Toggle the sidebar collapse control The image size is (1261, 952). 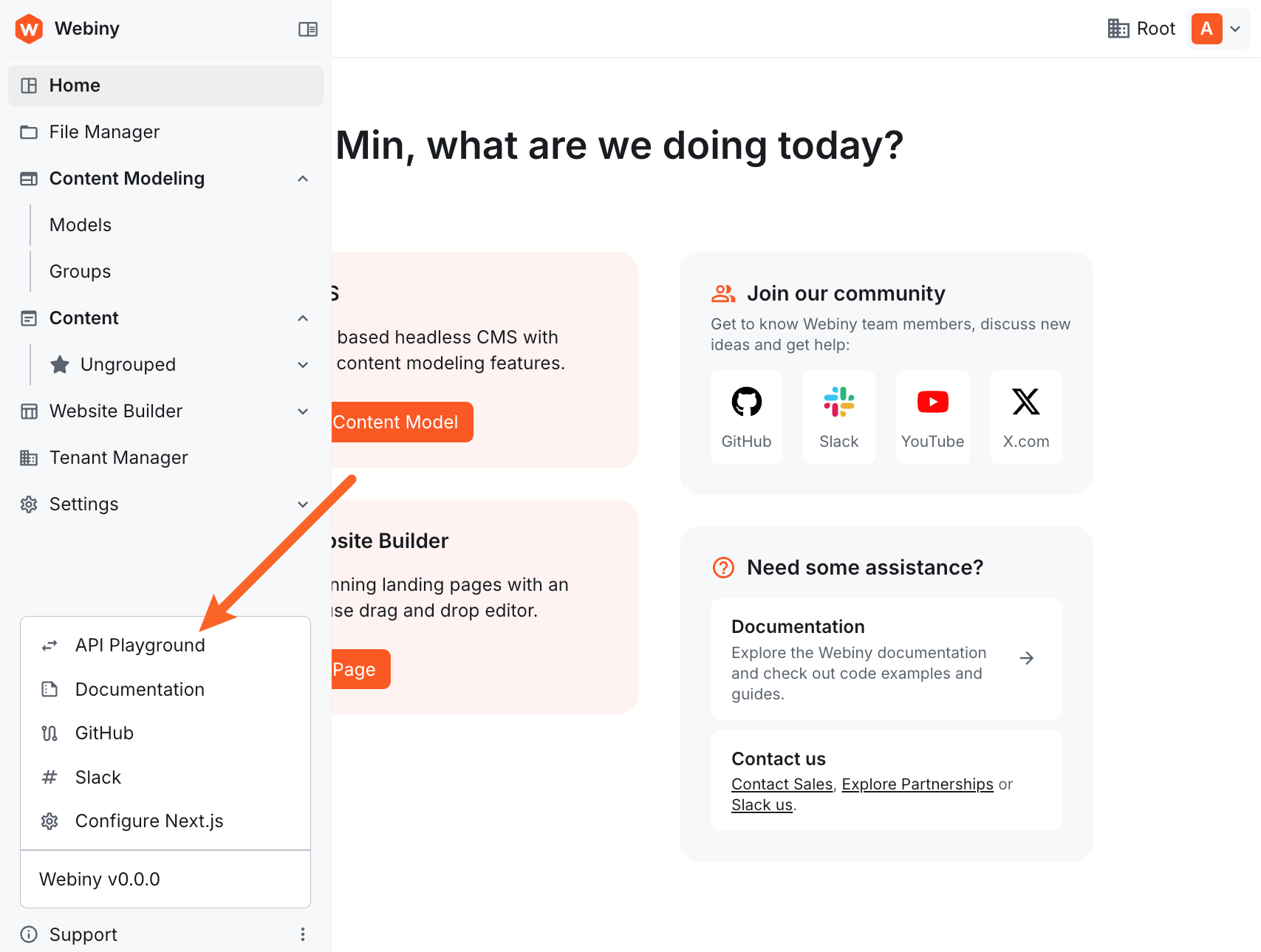[x=308, y=29]
